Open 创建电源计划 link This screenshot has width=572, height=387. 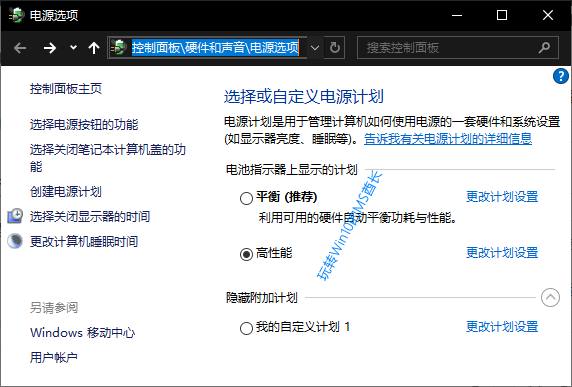[66, 192]
